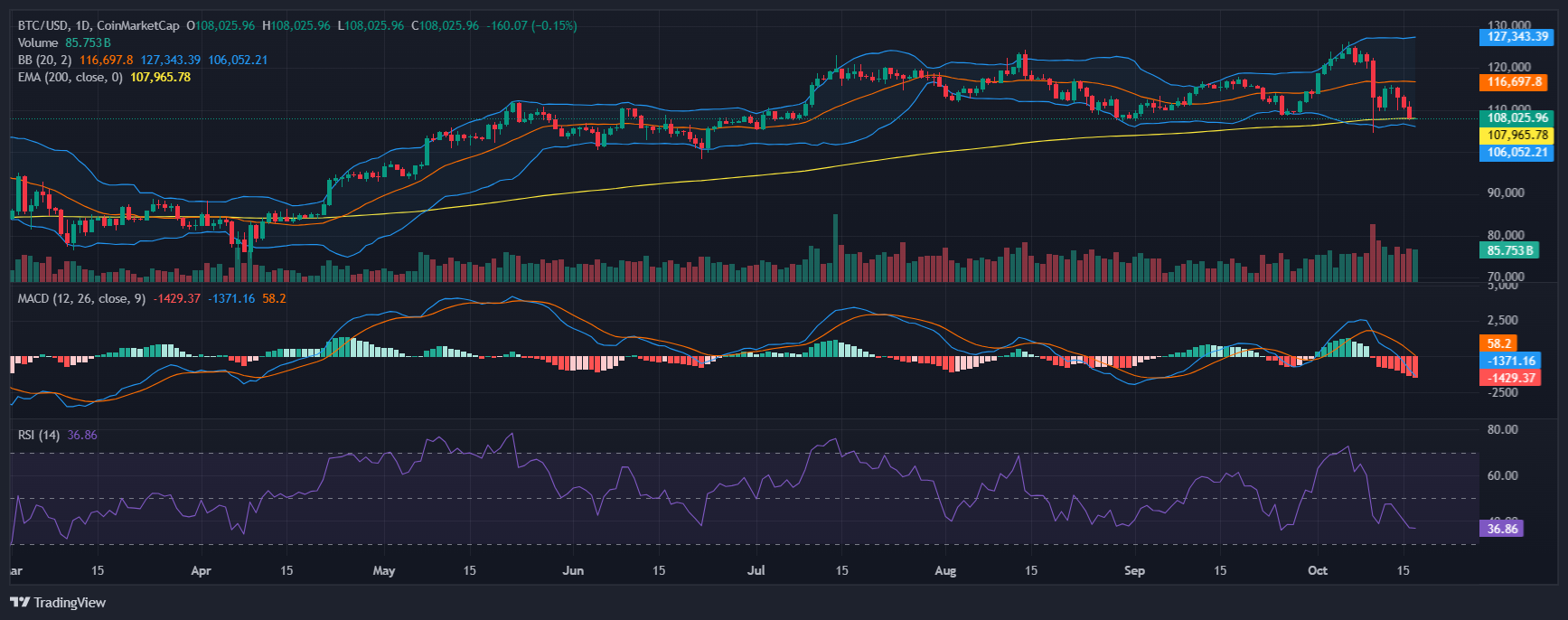Select the BTC/USD symbol title
1568x620 pixels.
click(42, 25)
